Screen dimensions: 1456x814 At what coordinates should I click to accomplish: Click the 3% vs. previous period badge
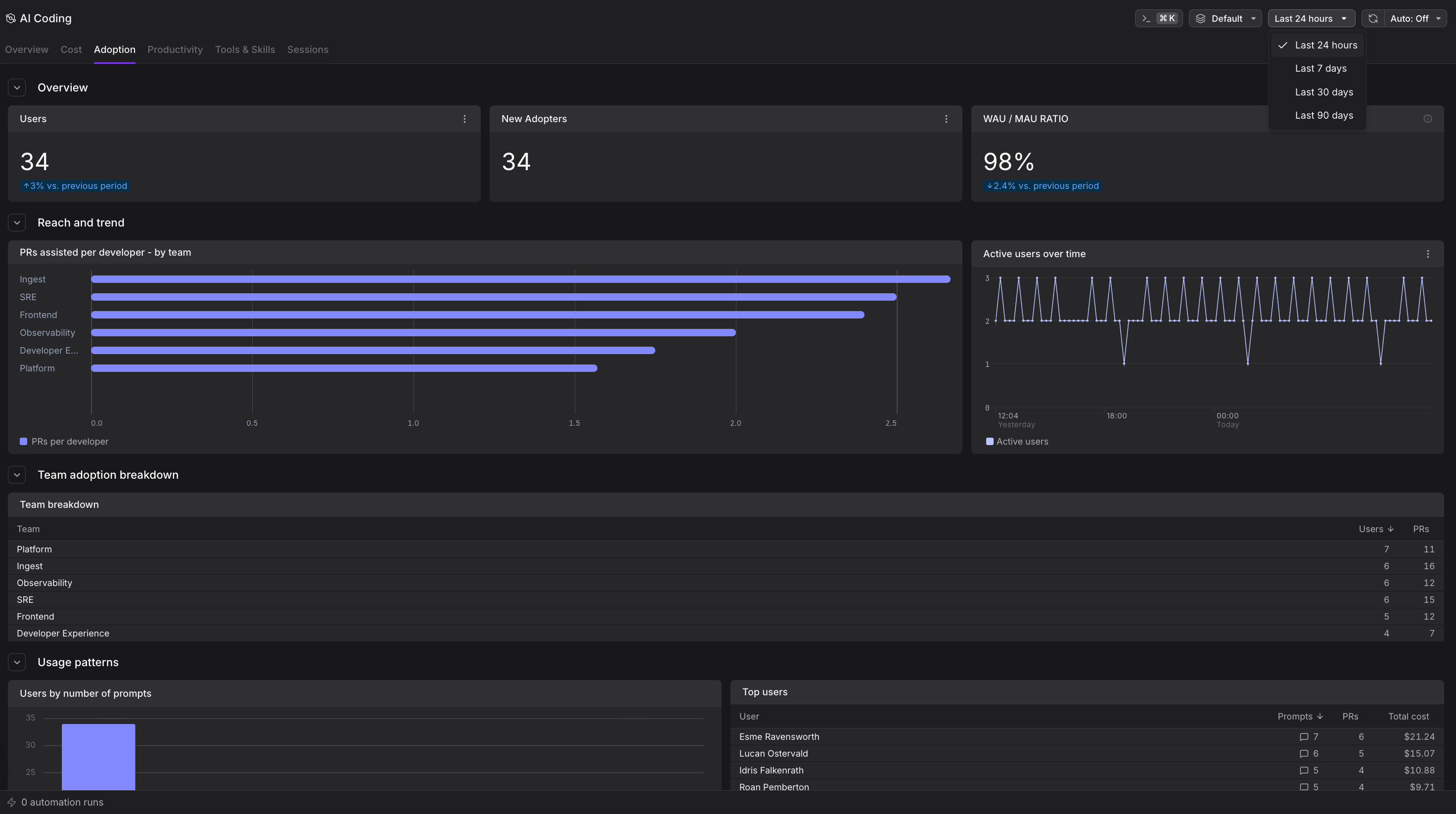click(x=75, y=186)
